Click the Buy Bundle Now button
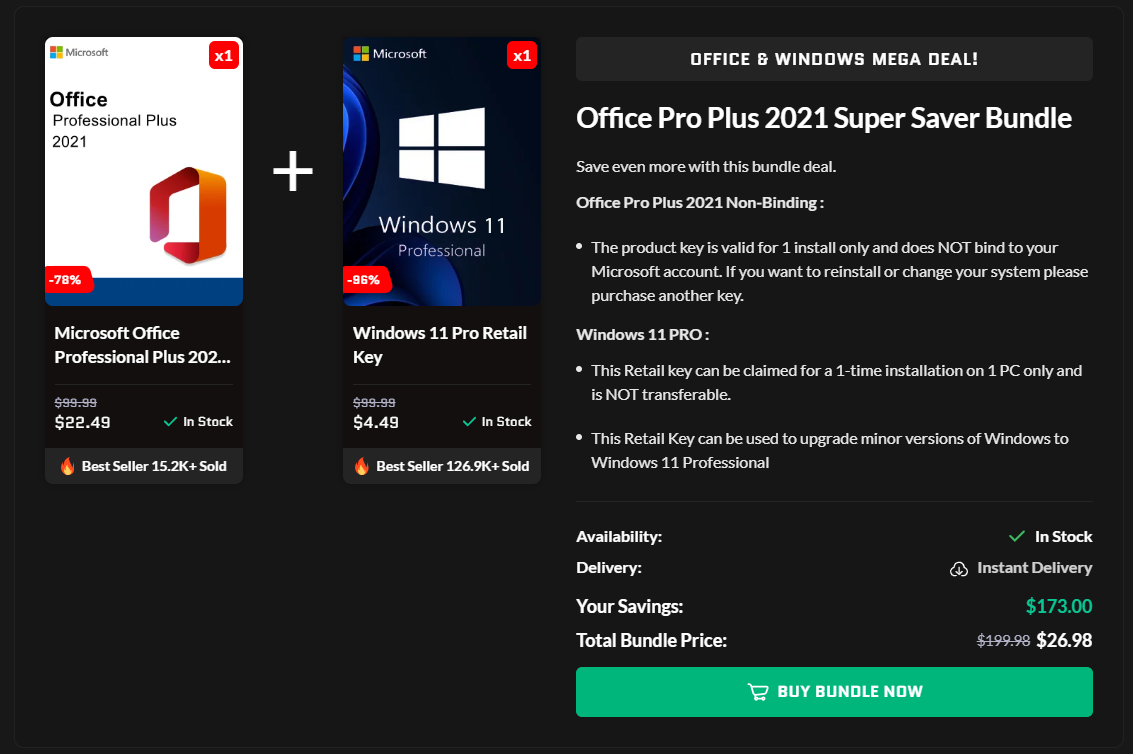Viewport: 1133px width, 754px height. pos(834,692)
